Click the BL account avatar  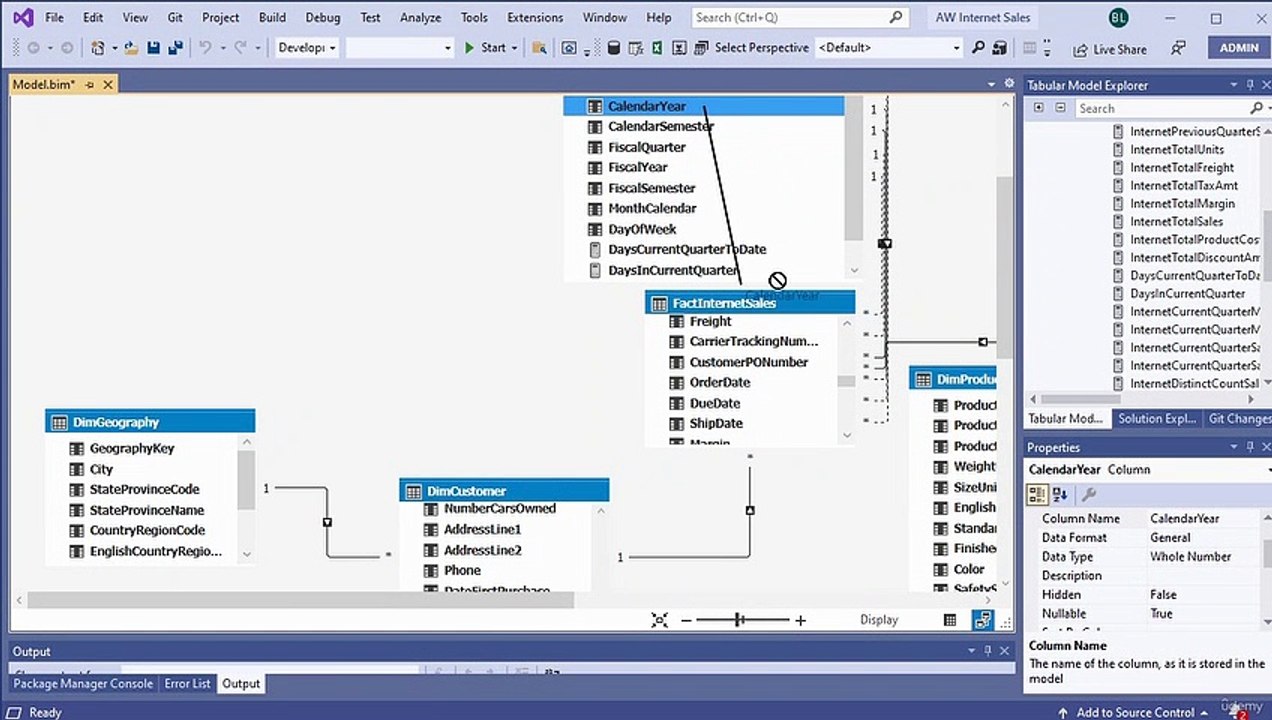(x=1119, y=17)
